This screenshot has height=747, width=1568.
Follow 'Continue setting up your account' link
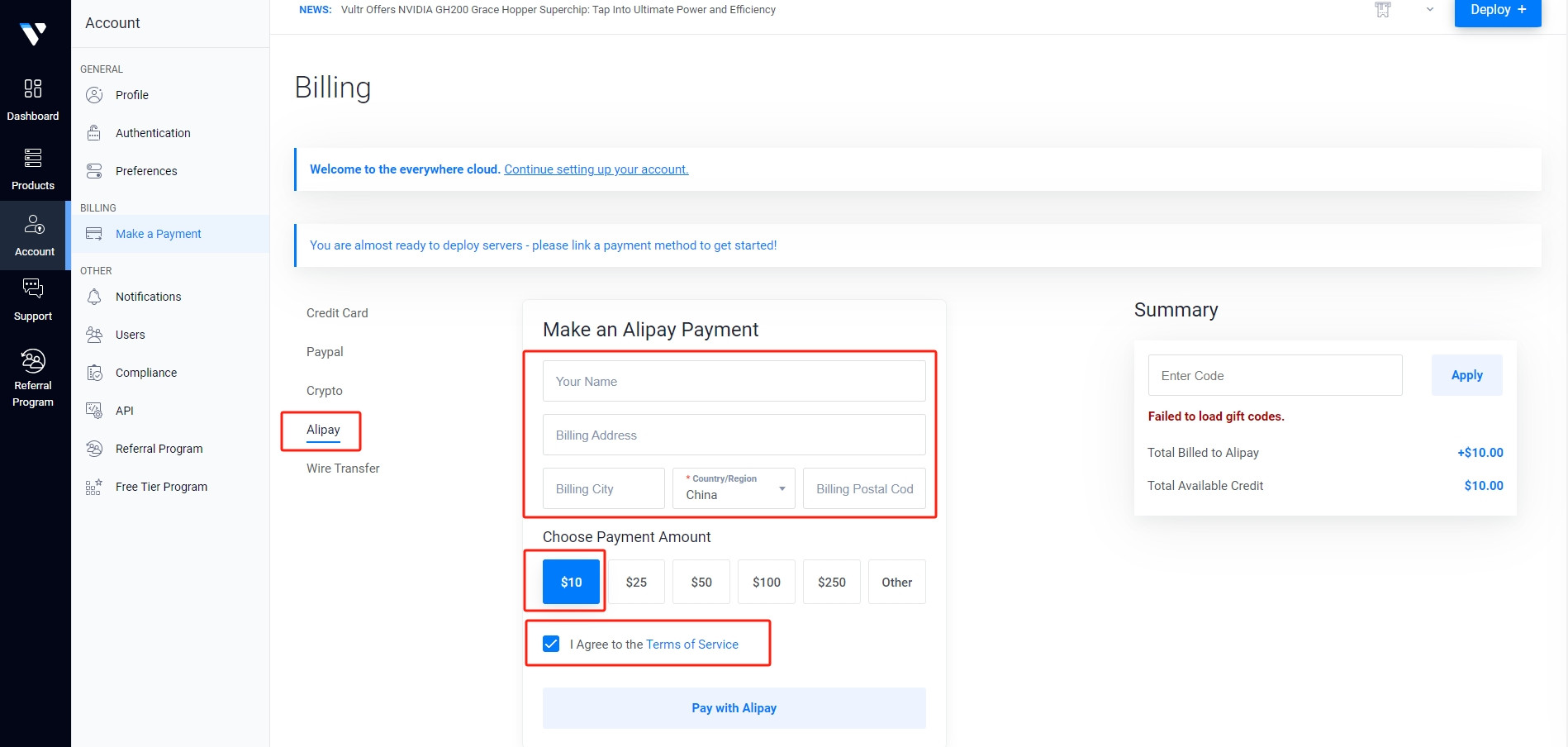pyautogui.click(x=596, y=169)
